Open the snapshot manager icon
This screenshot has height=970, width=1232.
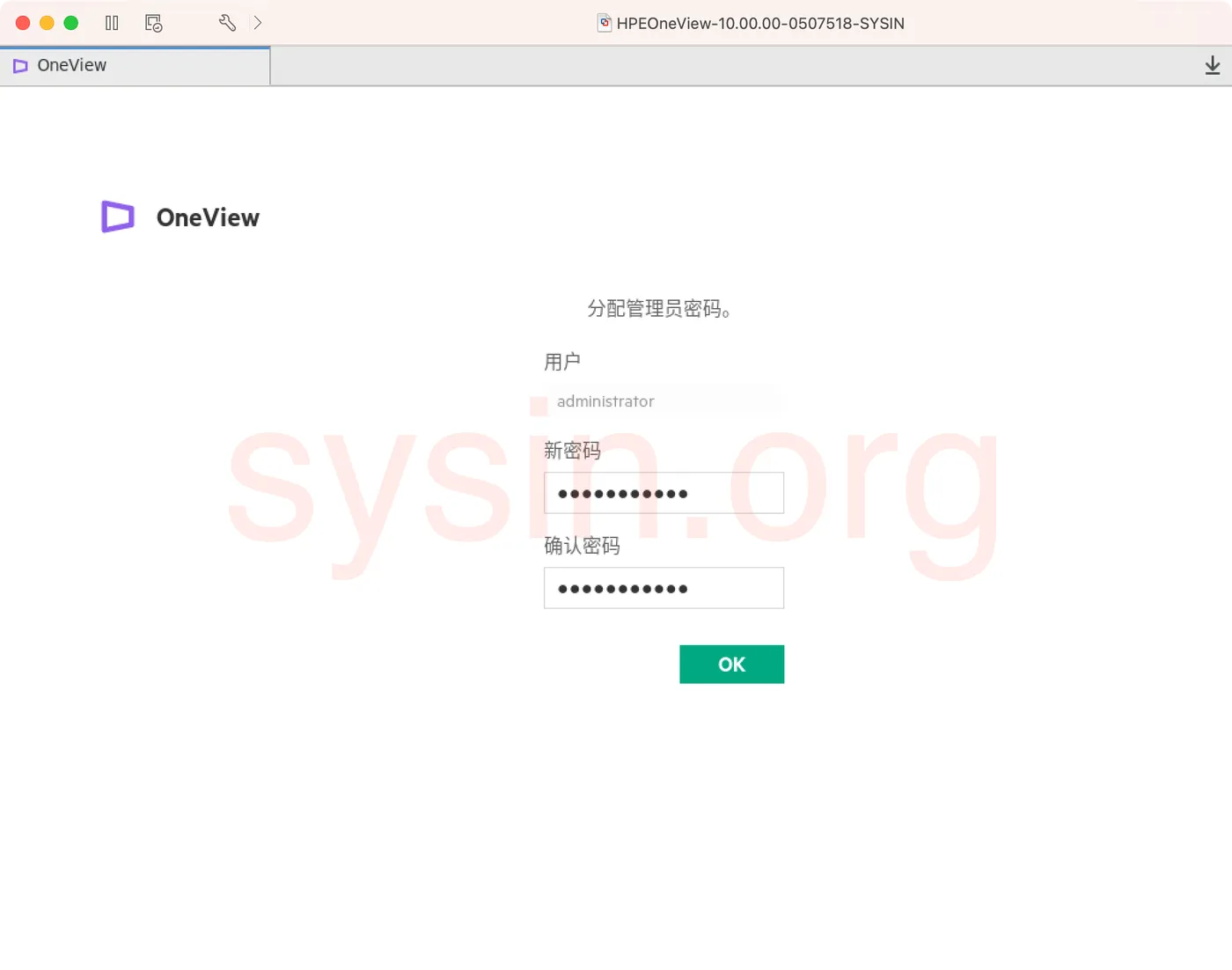tap(154, 23)
